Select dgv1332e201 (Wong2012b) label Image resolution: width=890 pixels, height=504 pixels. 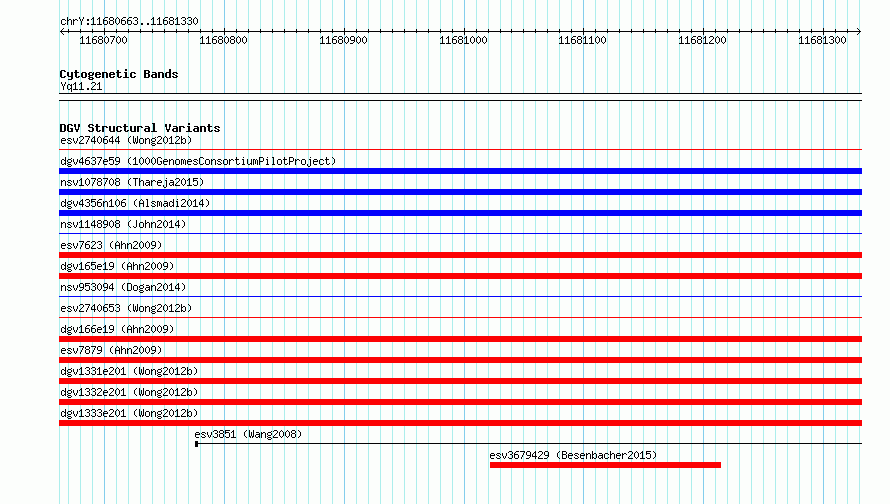coord(129,392)
